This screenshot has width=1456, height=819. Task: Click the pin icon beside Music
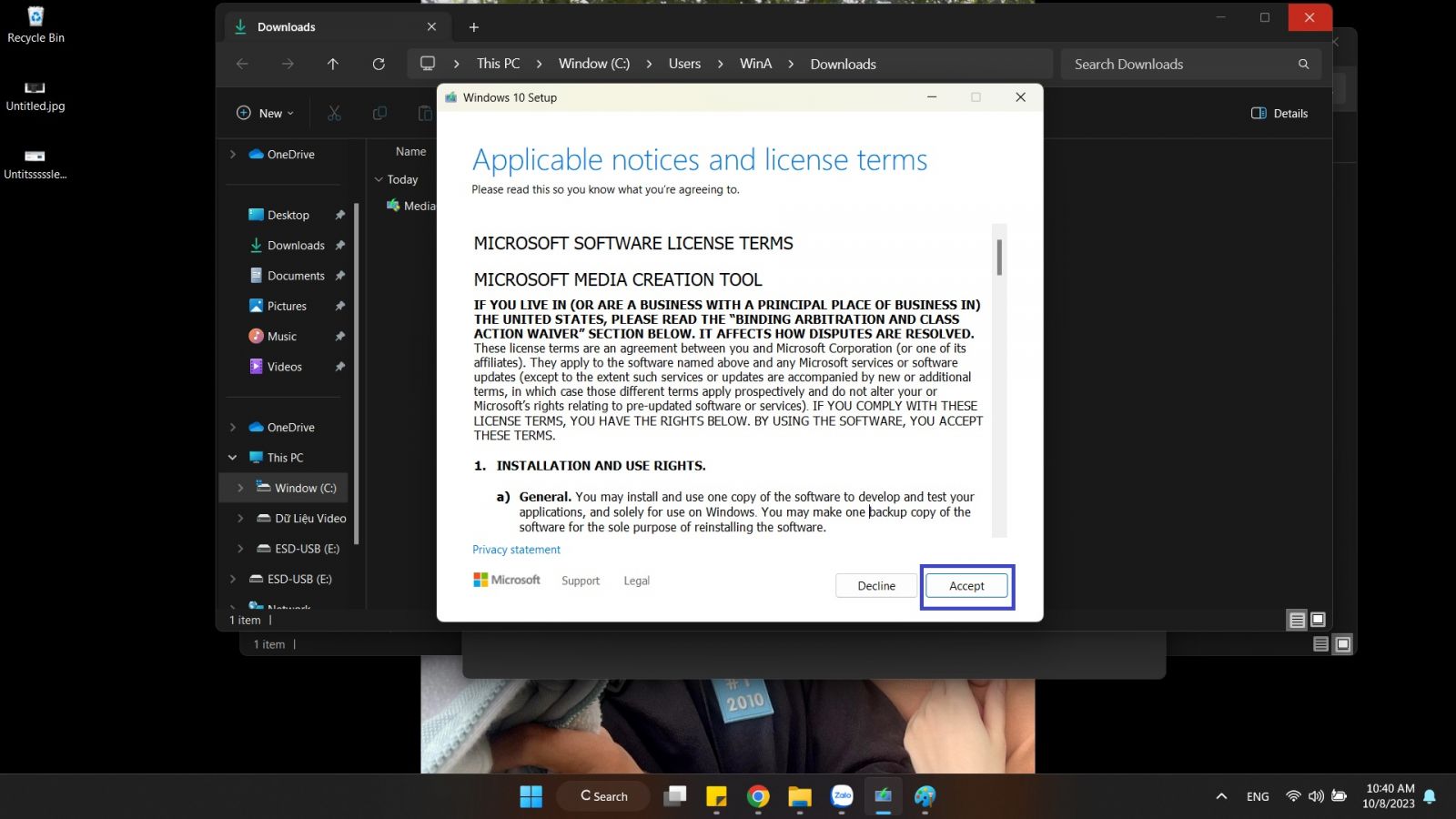pyautogui.click(x=339, y=337)
